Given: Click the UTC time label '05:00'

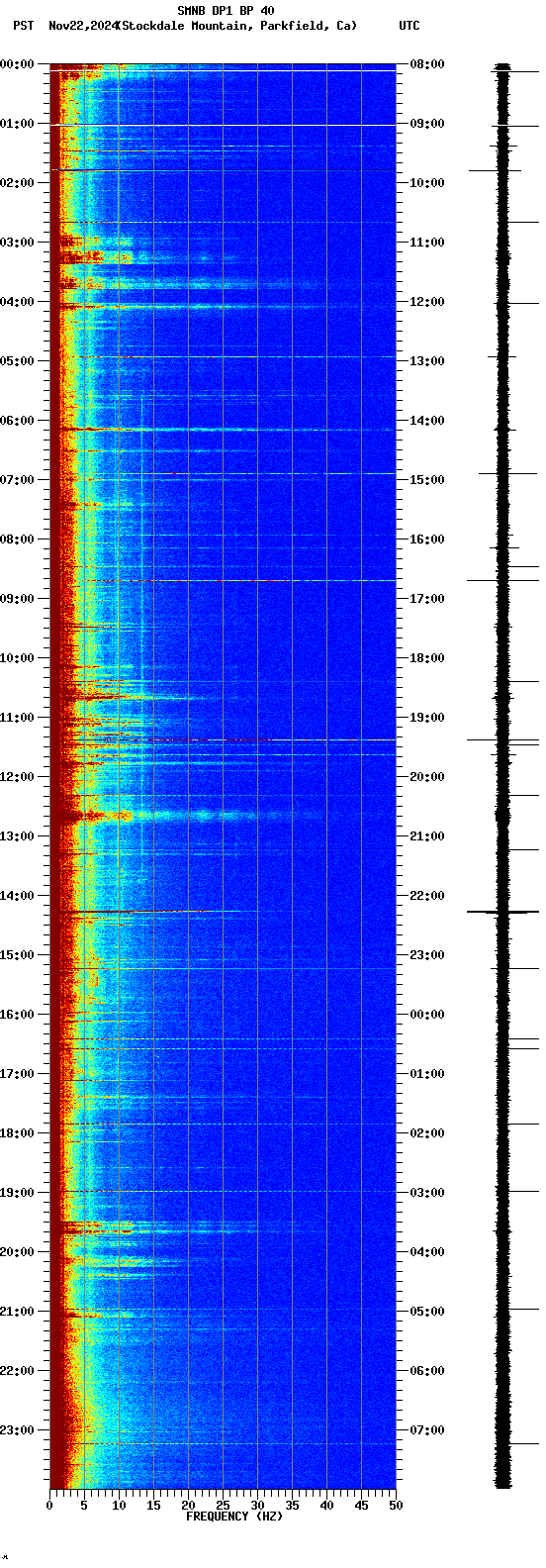Looking at the screenshot, I should 427,1312.
